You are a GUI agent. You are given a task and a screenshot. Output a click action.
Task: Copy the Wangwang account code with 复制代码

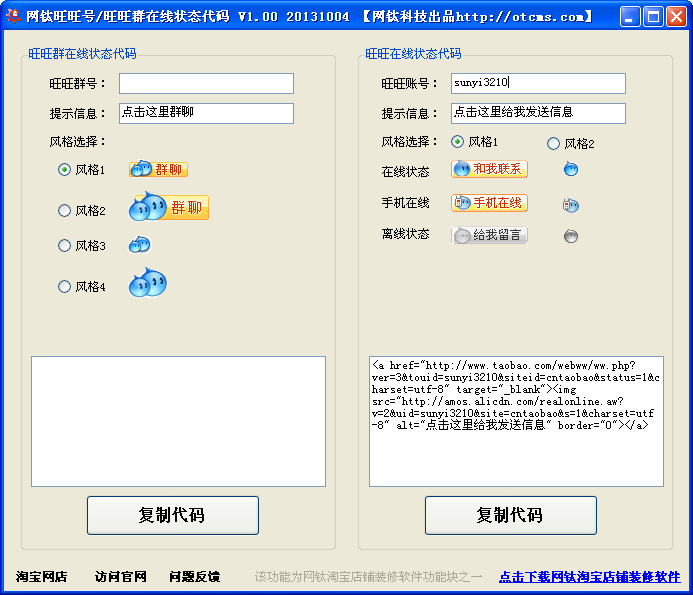click(x=511, y=515)
